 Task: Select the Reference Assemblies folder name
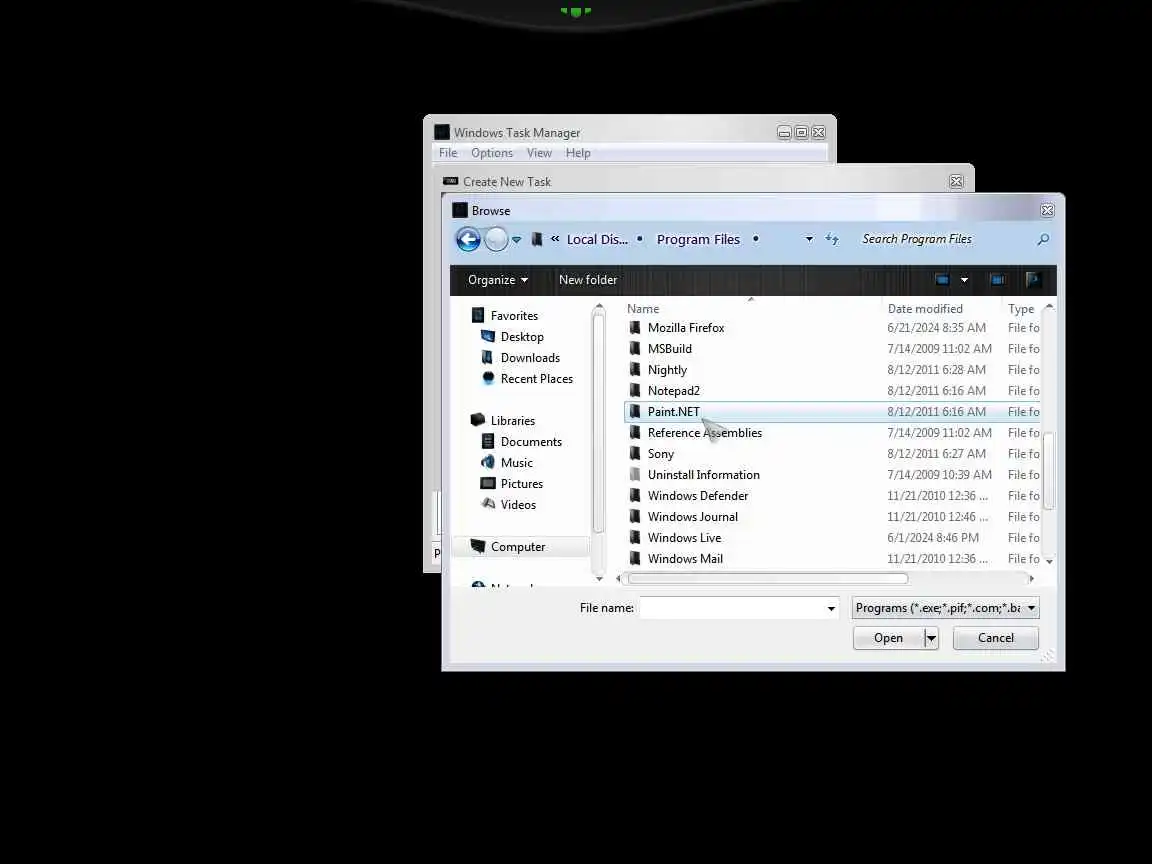(x=705, y=433)
